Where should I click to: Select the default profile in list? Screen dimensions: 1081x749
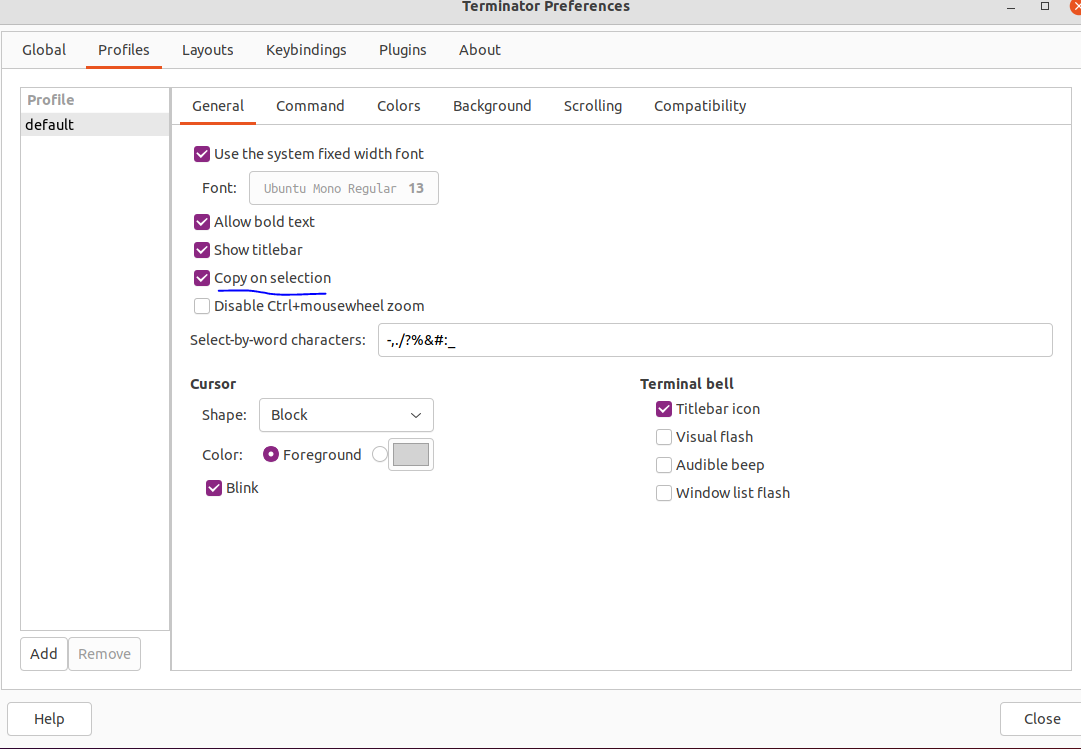95,125
